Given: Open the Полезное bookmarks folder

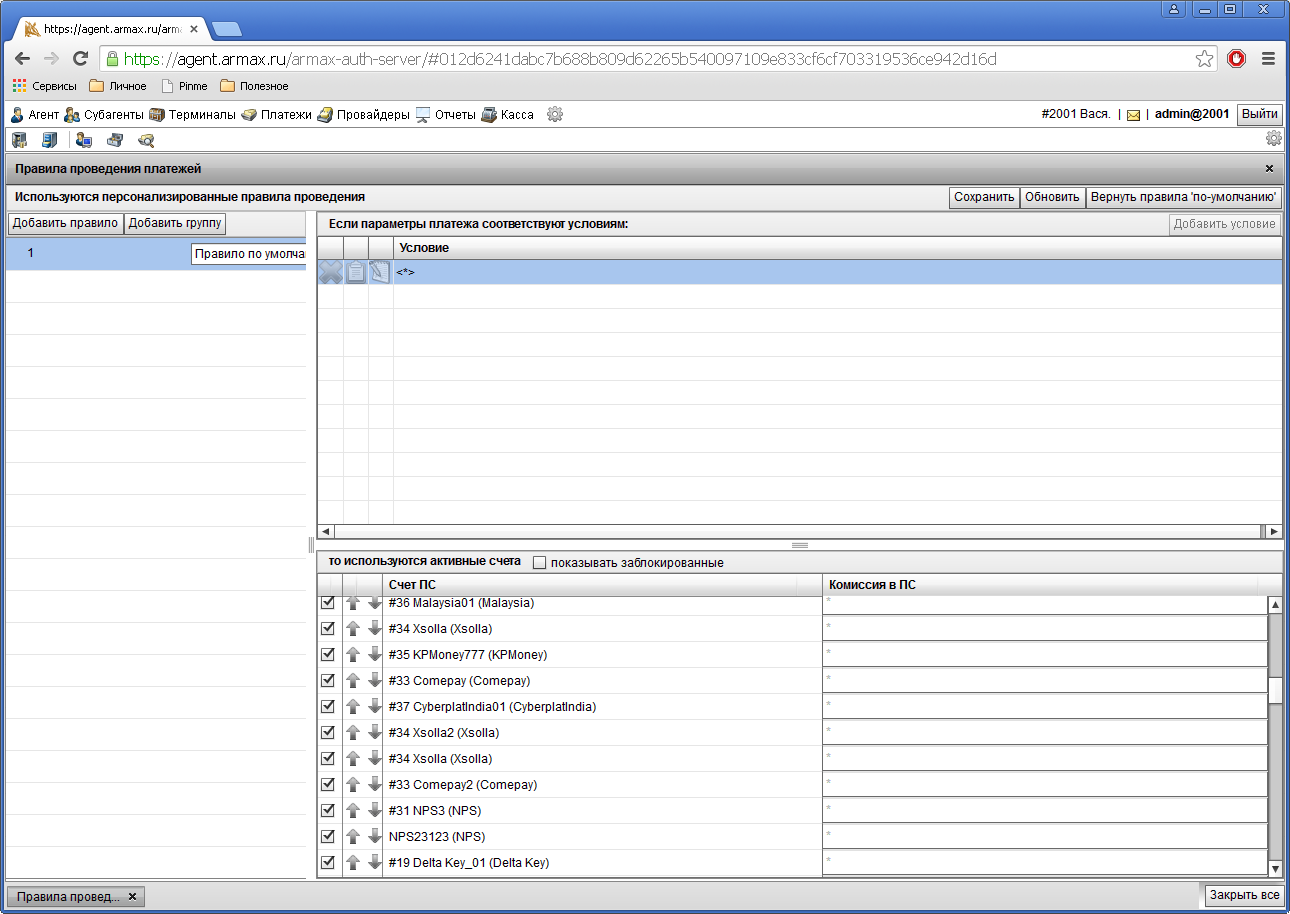Looking at the screenshot, I should tap(254, 86).
